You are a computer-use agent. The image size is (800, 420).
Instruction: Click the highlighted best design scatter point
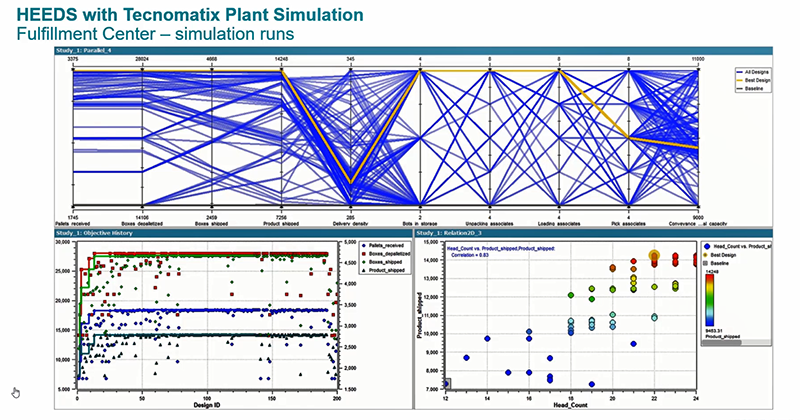(655, 257)
